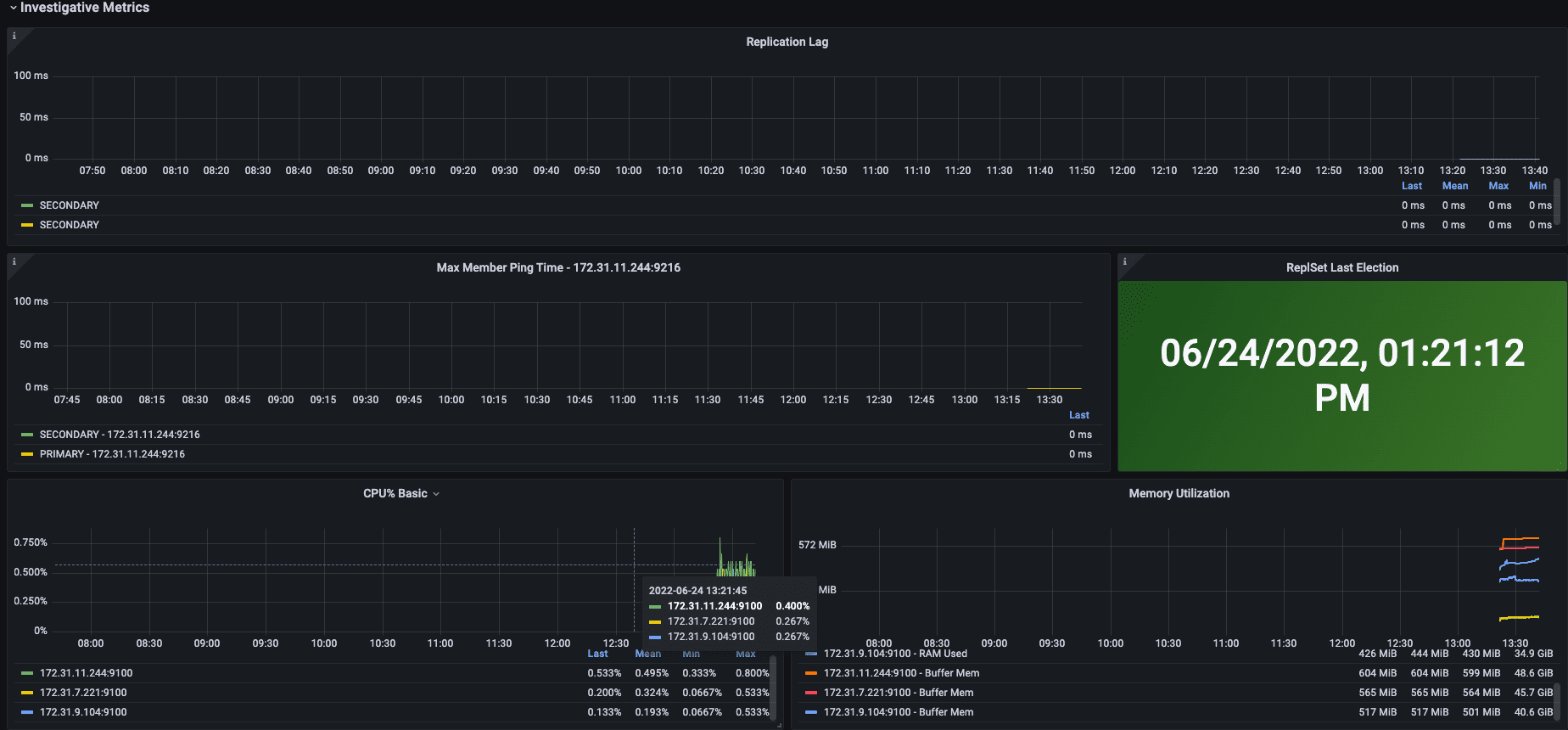Viewport: 1568px width, 730px height.
Task: Click the blue swatch for 172.31.9.104:9100 CPU series
Action: point(27,712)
